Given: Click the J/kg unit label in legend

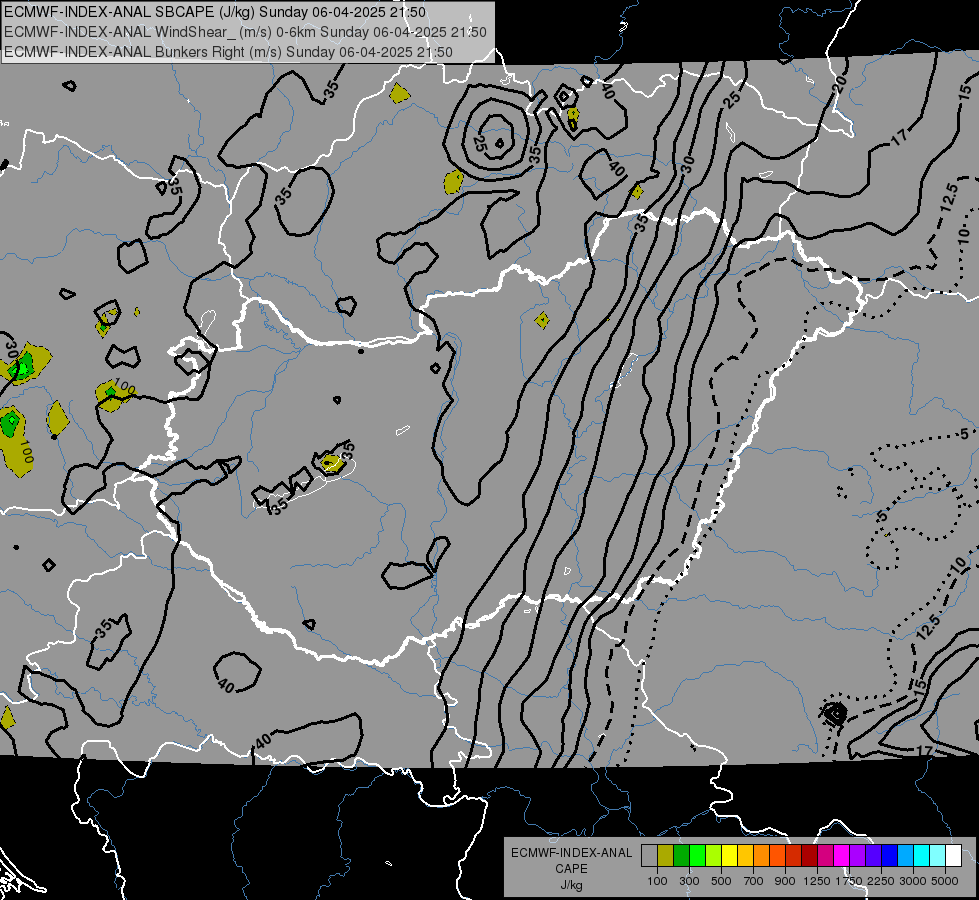Looking at the screenshot, I should pyautogui.click(x=571, y=885).
